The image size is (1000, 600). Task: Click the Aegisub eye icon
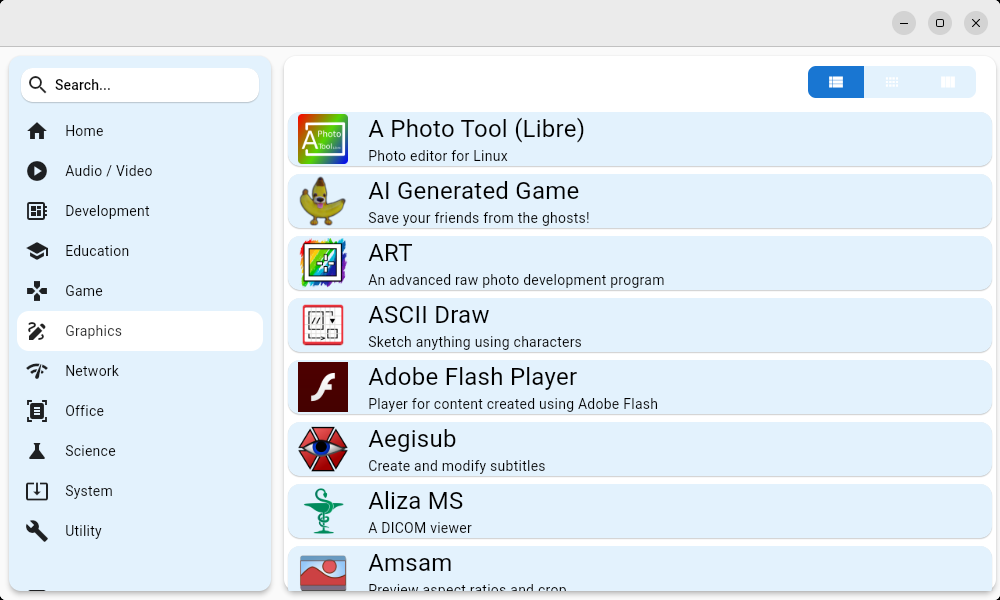click(x=323, y=449)
